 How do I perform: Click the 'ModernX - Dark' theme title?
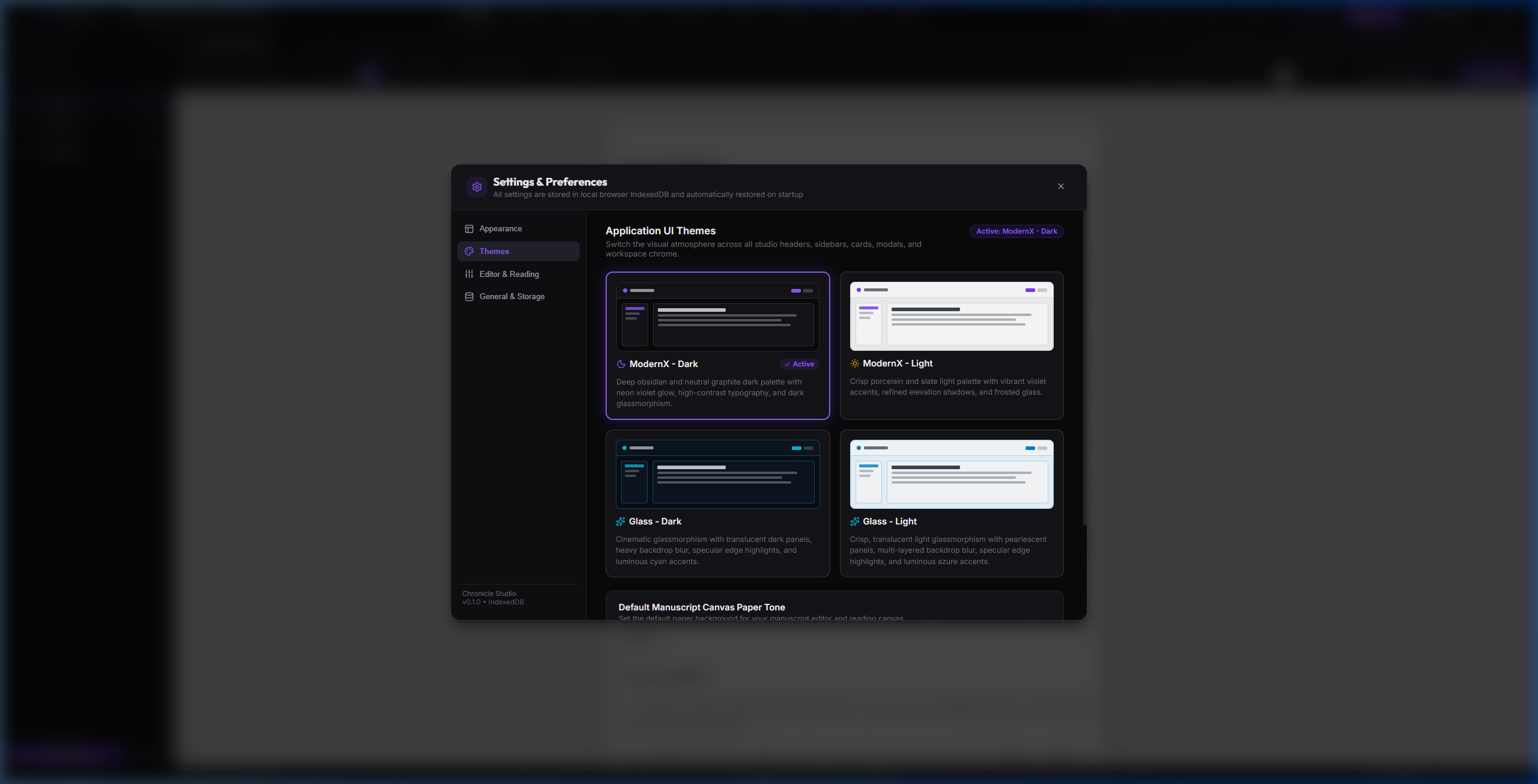pyautogui.click(x=663, y=364)
